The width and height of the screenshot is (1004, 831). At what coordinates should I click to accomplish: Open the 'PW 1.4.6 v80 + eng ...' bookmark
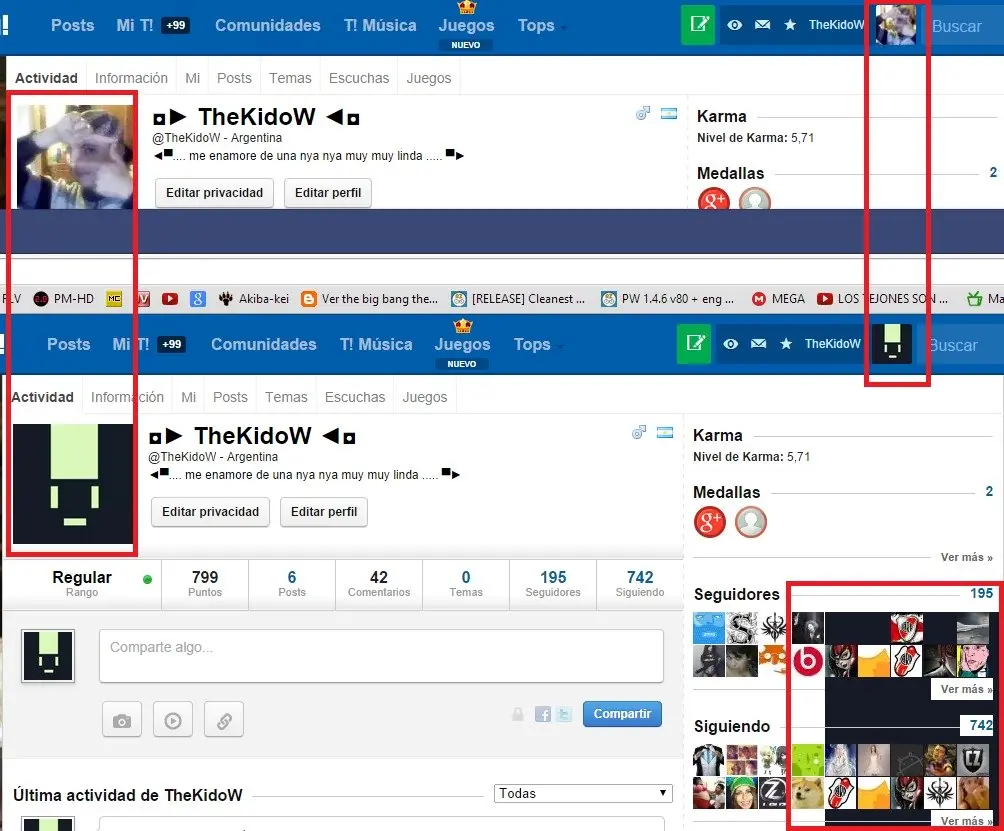pyautogui.click(x=668, y=299)
